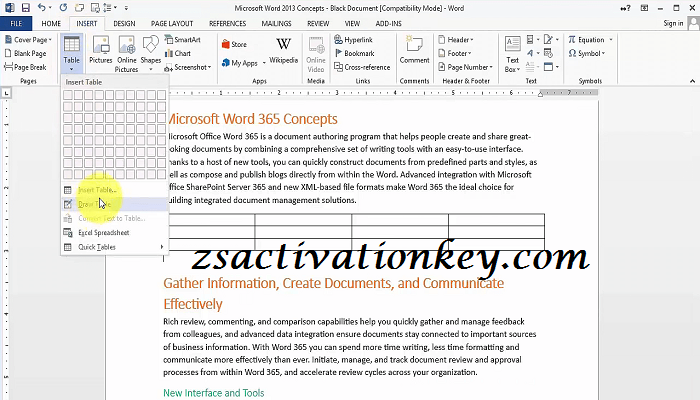Screen dimensions: 700x400
Task: Insert a Chart from the ribbon
Action: pyautogui.click(x=178, y=53)
